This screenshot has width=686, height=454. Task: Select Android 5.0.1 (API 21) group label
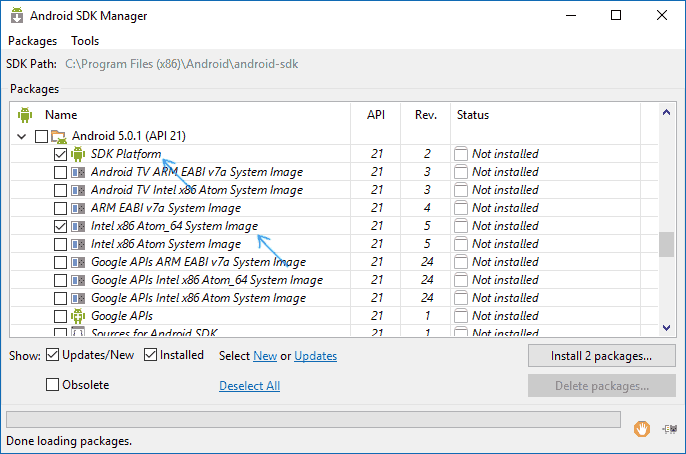click(x=129, y=136)
